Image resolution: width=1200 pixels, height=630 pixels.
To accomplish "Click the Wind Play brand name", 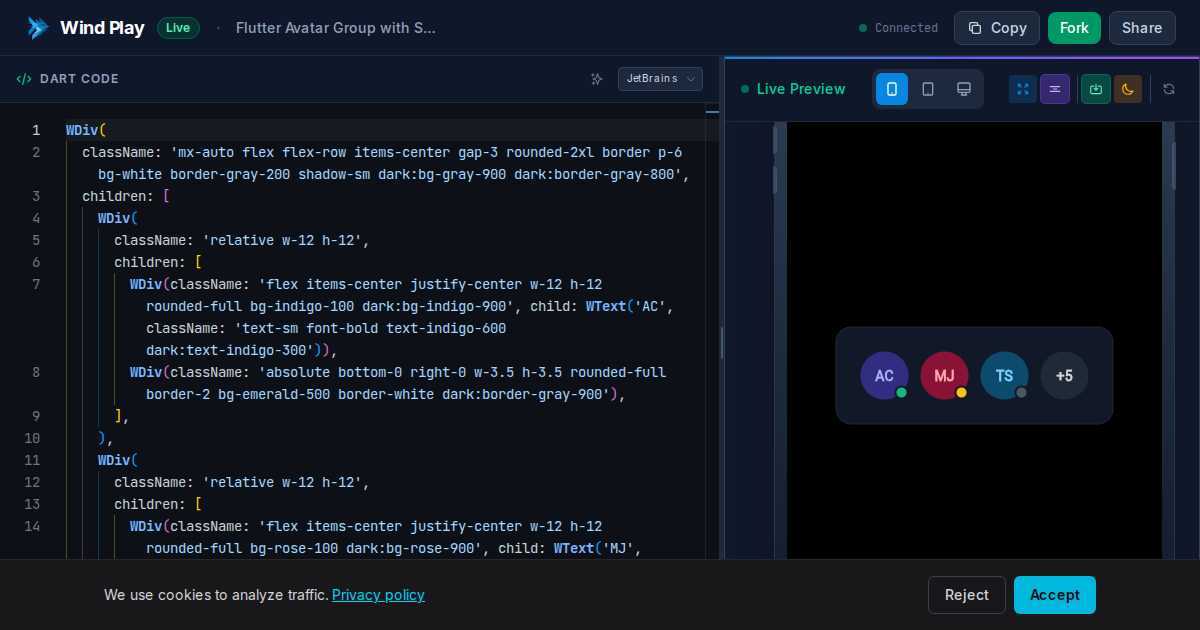I will 102,28.
